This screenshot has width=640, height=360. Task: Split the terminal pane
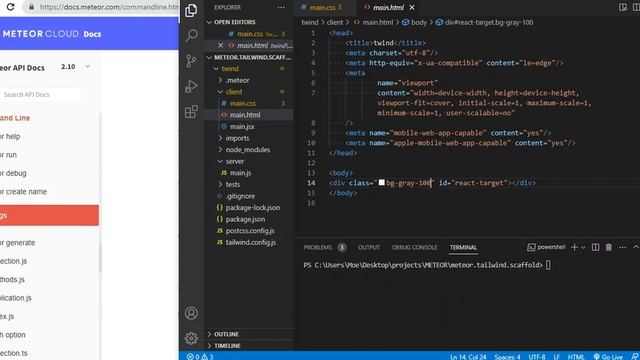(x=596, y=247)
